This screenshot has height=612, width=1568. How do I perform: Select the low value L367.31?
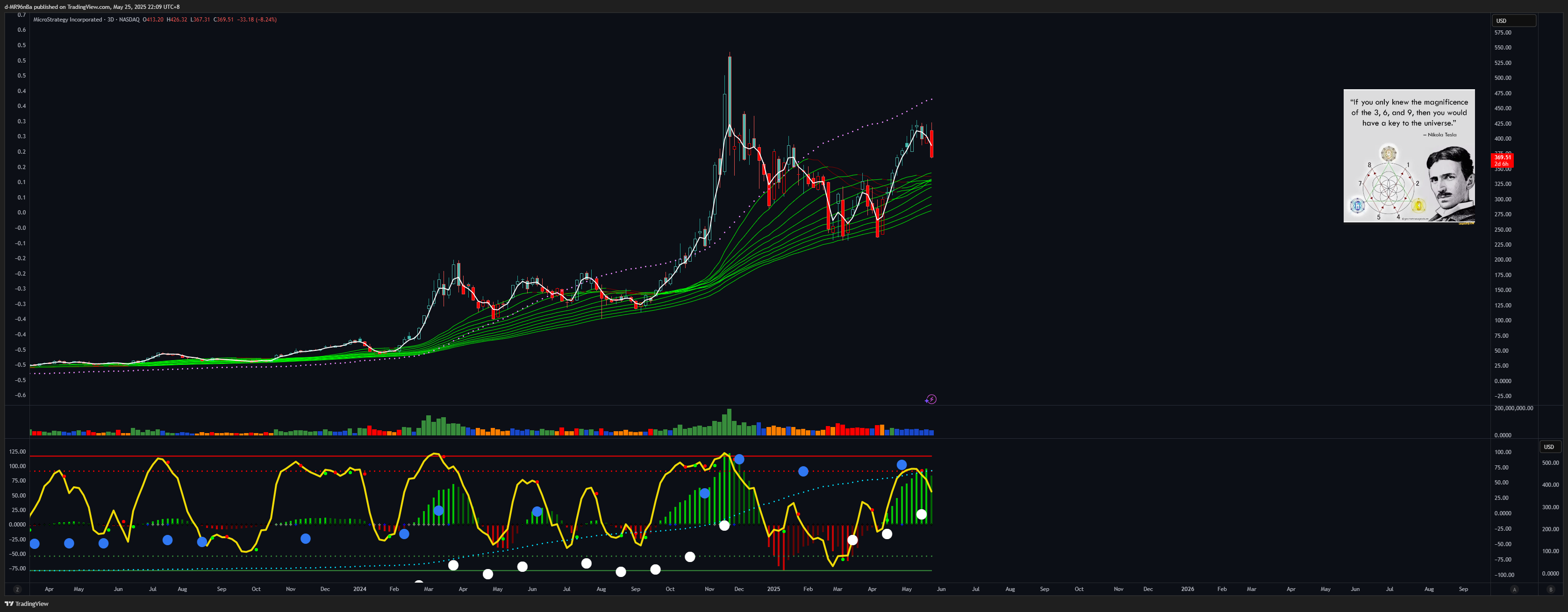(200, 20)
